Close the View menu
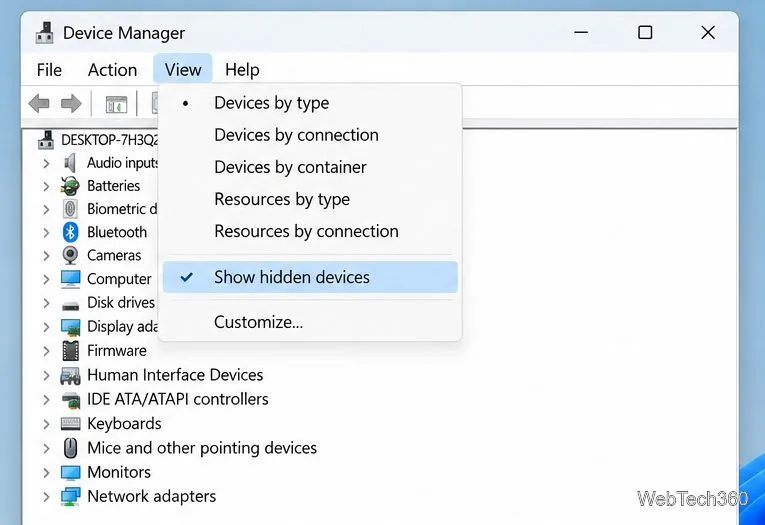 click(183, 69)
